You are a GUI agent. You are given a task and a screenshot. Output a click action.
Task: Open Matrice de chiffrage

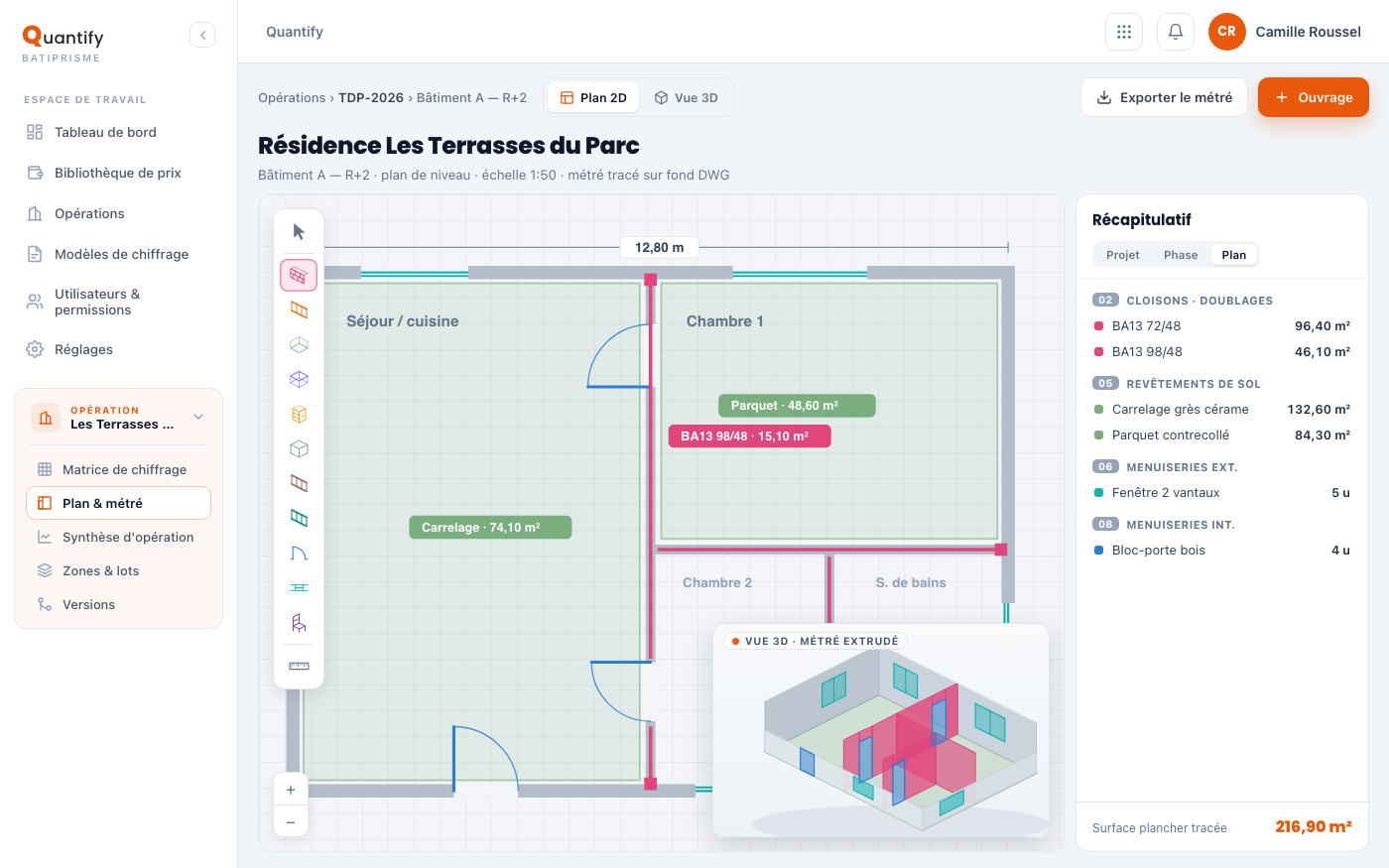point(119,469)
